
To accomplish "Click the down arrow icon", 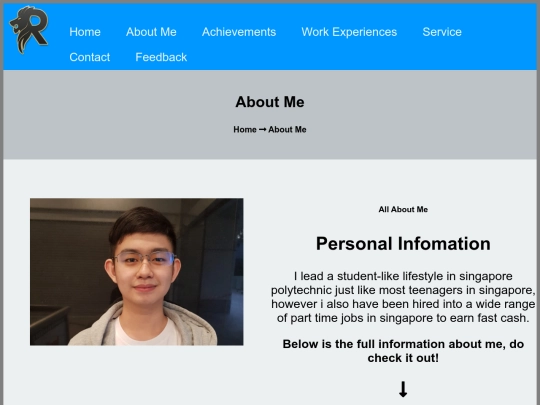I will (x=403, y=389).
